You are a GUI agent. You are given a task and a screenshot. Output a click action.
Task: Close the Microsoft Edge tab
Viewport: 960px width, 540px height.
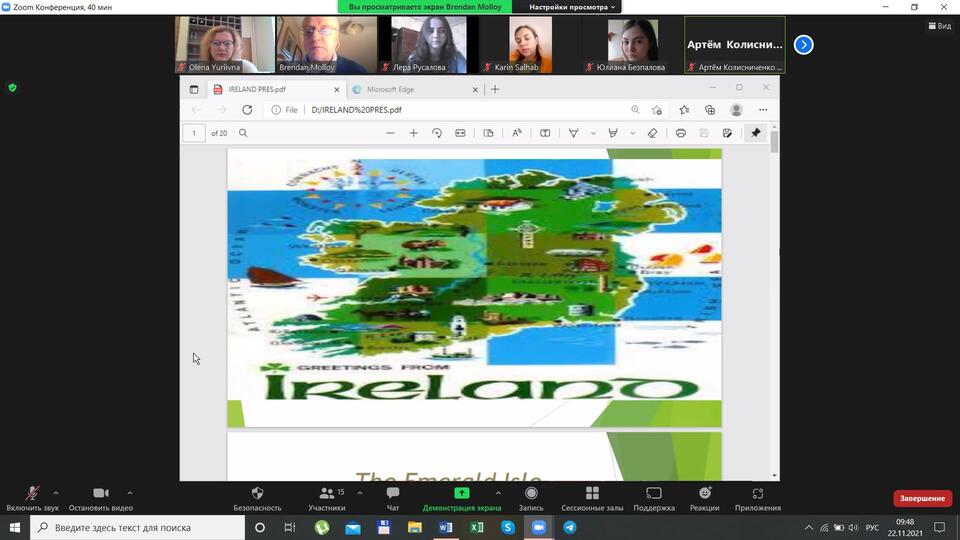475,89
